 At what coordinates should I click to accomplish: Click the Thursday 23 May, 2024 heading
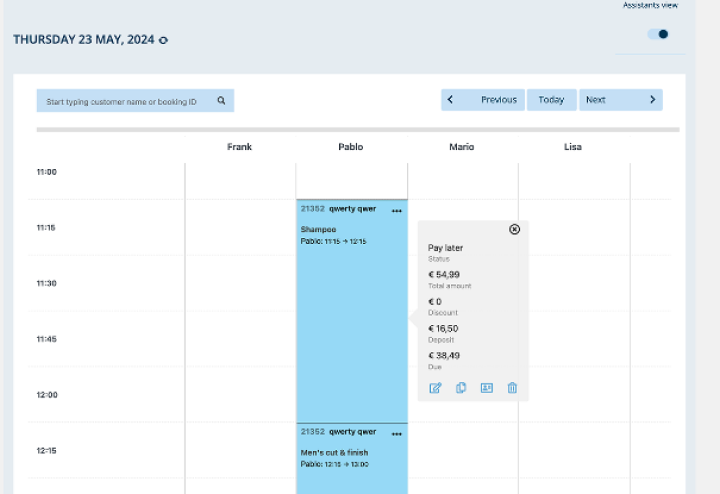84,40
